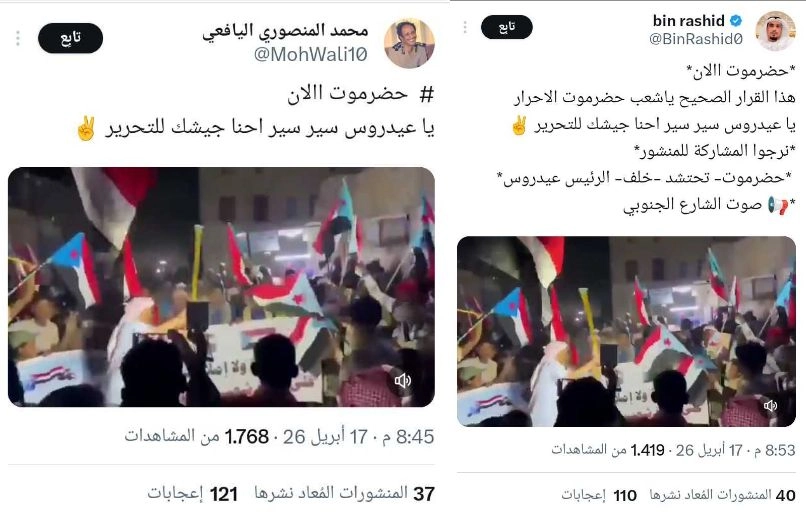View the 40 reposts on the bin rashid post
Viewport: 806px width, 512px height.
pos(722,495)
